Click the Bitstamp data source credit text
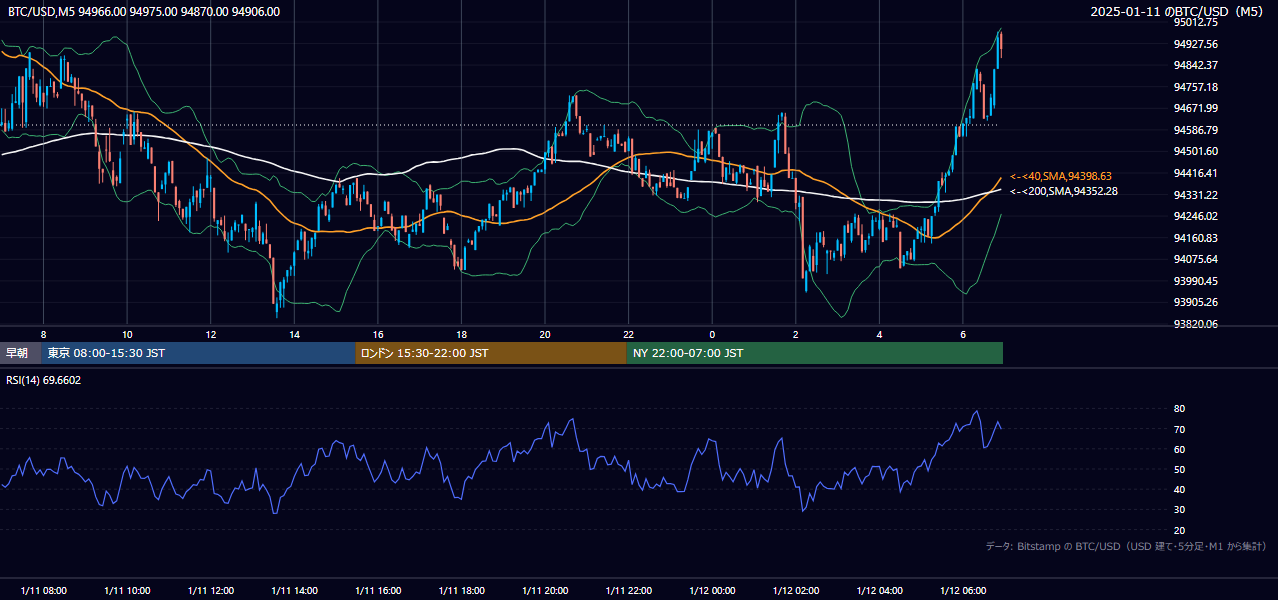This screenshot has height=600, width=1278. pos(1126,546)
